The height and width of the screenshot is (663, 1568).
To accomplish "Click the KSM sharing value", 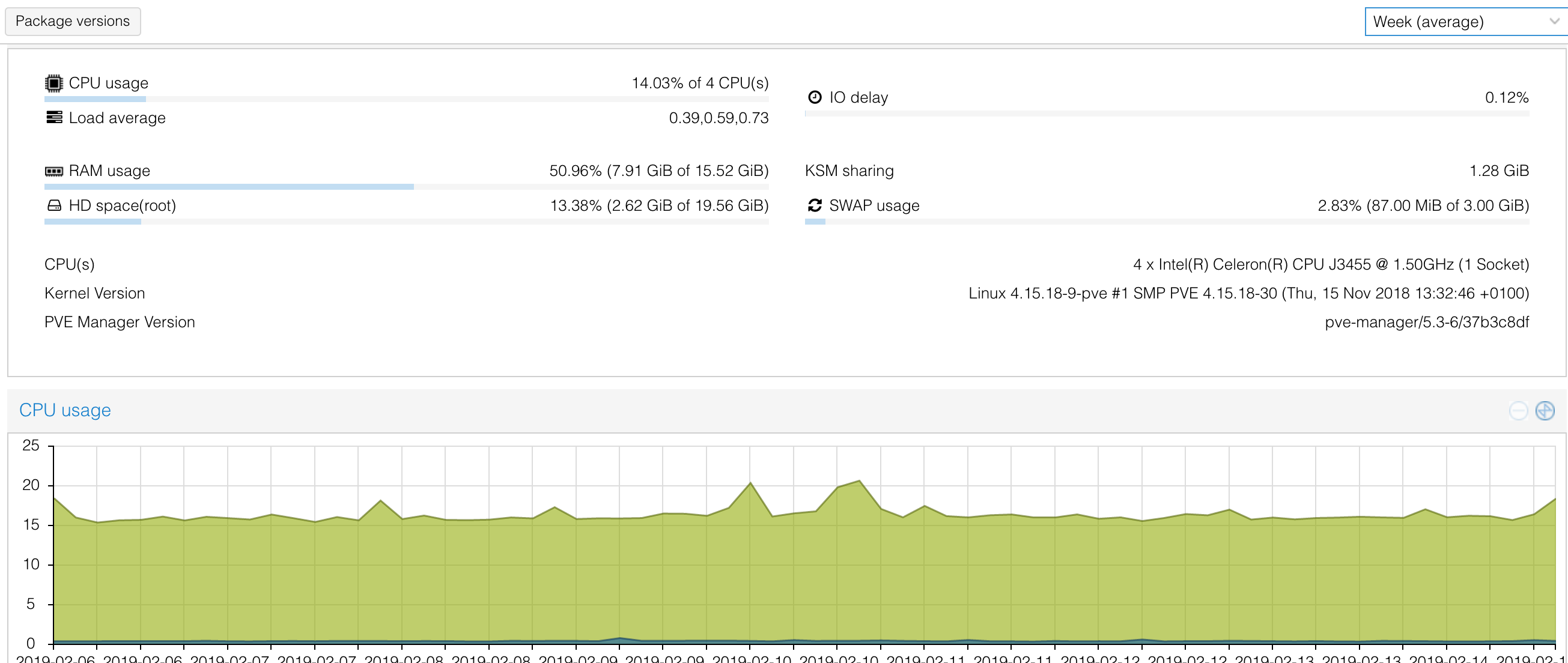I will click(x=1498, y=171).
